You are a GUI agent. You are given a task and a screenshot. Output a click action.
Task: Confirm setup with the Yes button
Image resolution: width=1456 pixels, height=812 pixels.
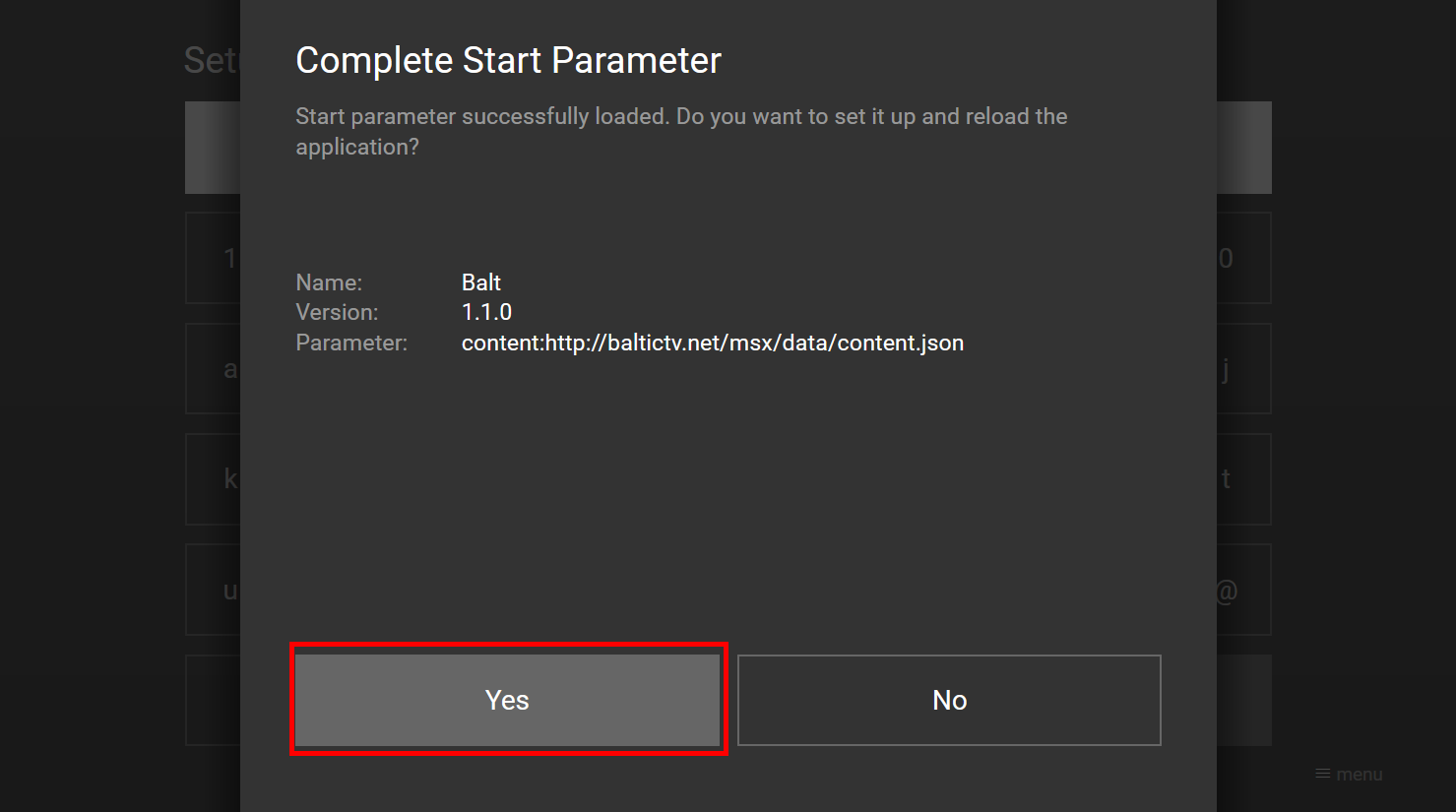pos(507,700)
